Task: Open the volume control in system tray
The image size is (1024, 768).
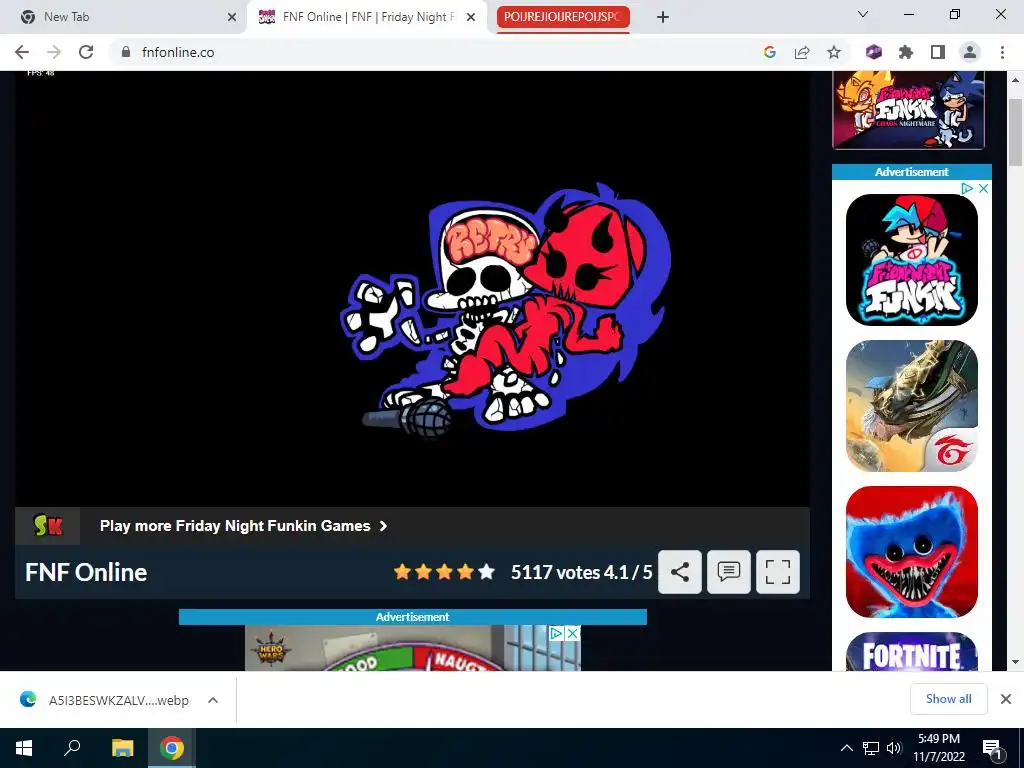Action: [x=894, y=748]
